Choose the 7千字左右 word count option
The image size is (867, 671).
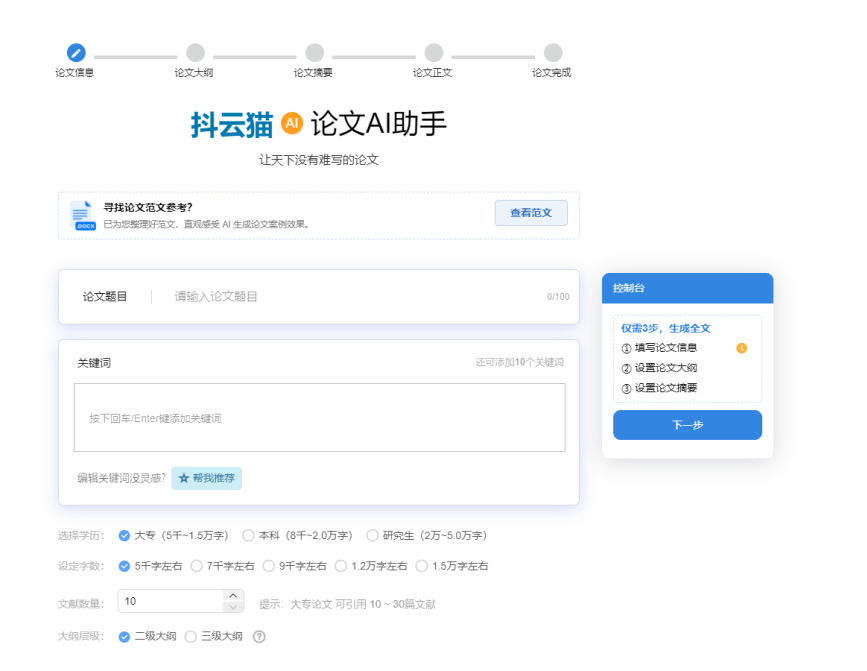pyautogui.click(x=197, y=566)
